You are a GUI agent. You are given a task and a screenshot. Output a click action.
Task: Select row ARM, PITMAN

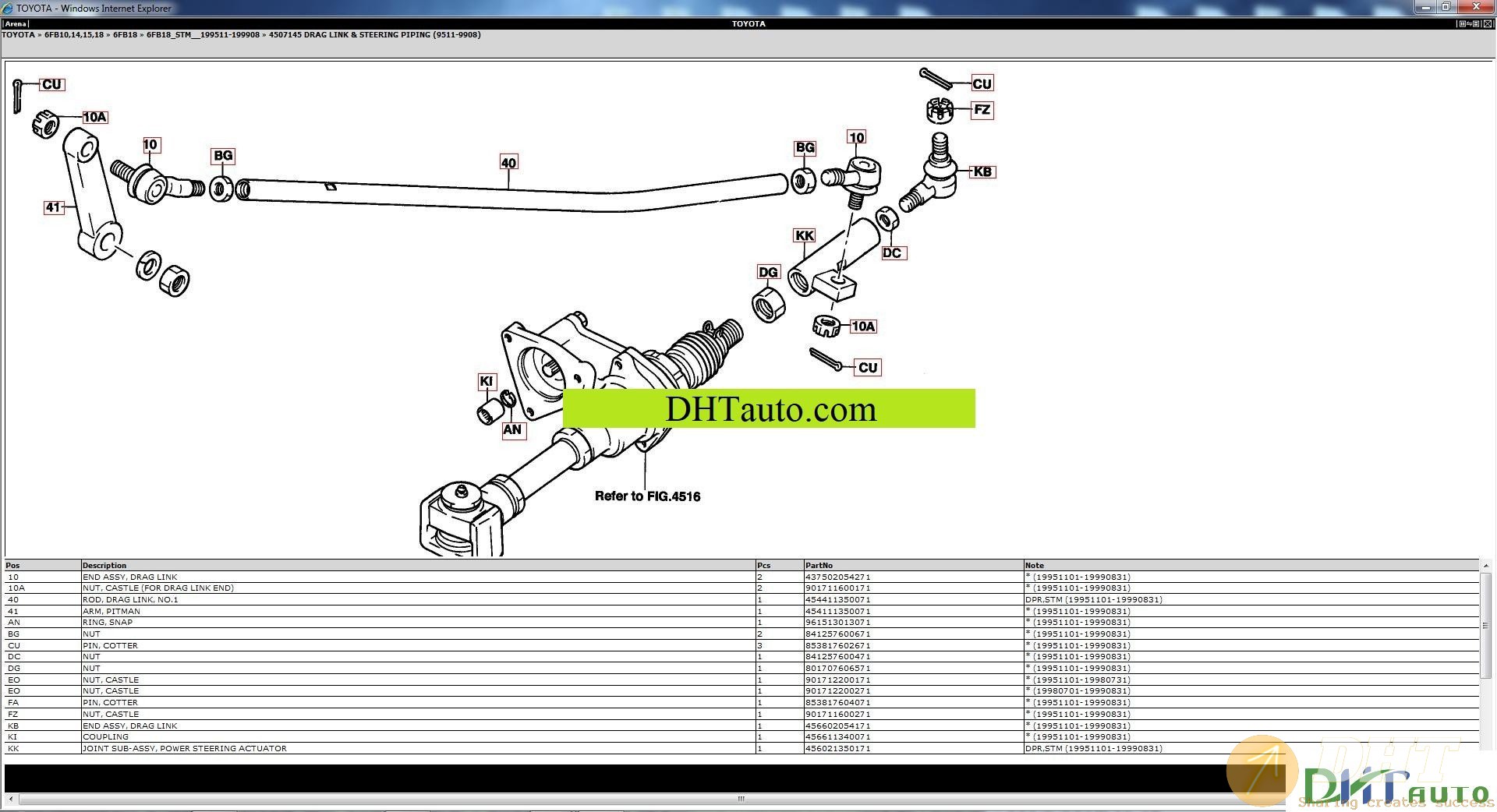pyautogui.click(x=741, y=612)
